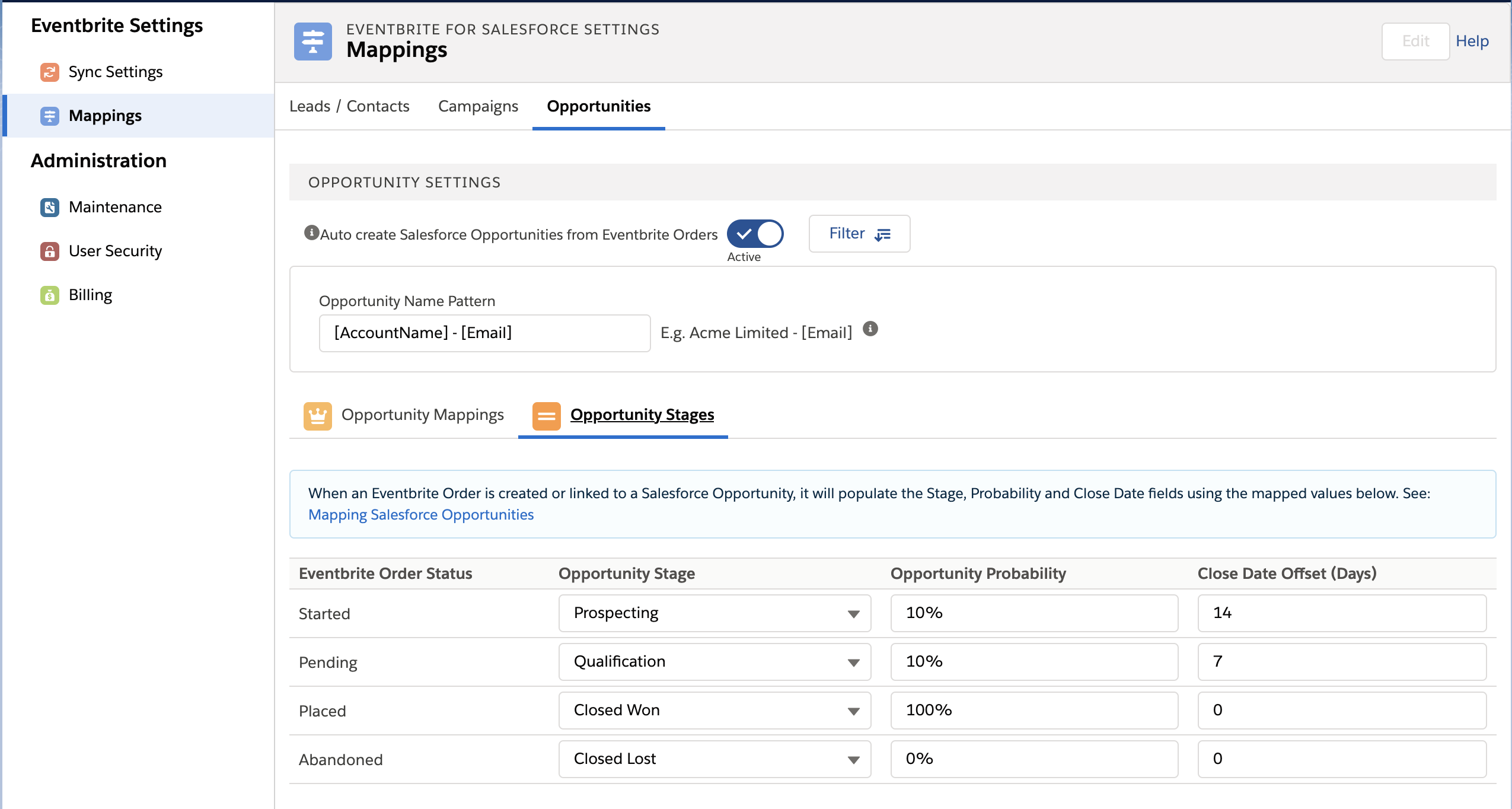The width and height of the screenshot is (1512, 809).
Task: Click Started probability field showing 10%
Action: click(1034, 613)
